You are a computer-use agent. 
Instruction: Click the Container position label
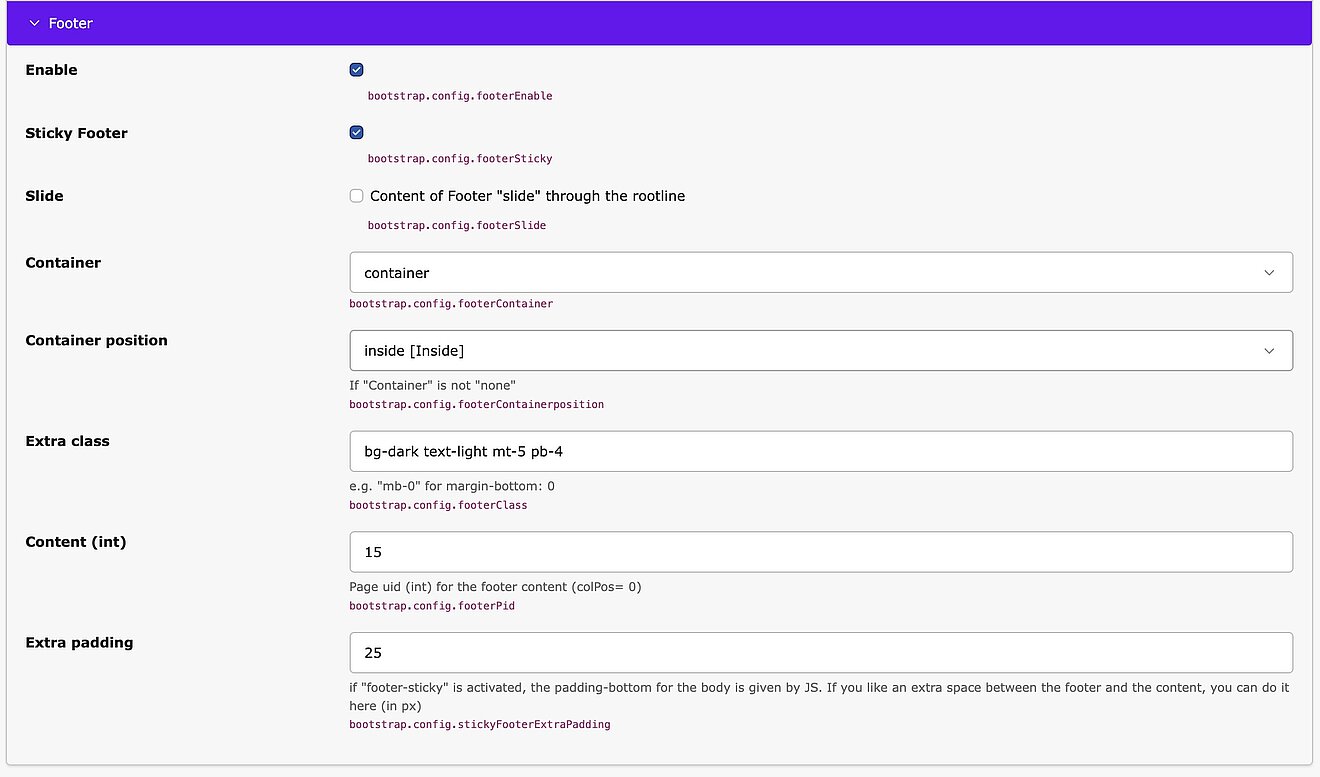tap(96, 340)
